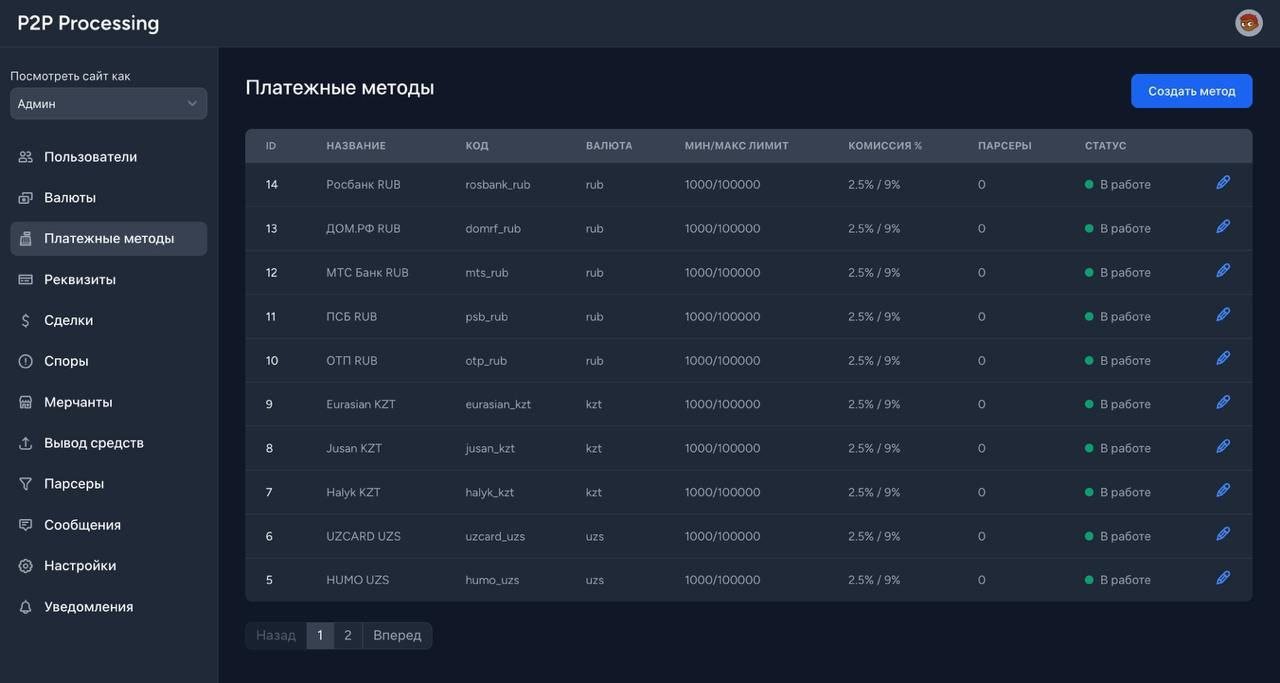1280x683 pixels.
Task: Click the Вывод средств upload icon
Action: click(26, 443)
